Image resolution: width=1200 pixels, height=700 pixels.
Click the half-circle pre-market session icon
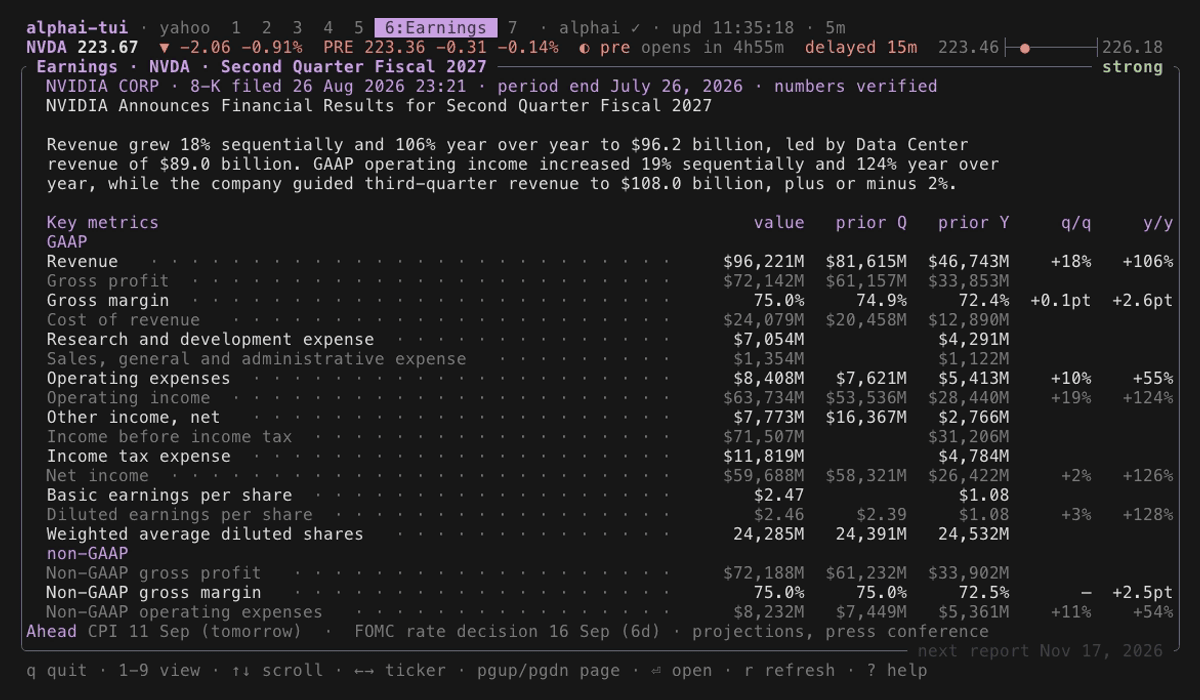(x=584, y=47)
